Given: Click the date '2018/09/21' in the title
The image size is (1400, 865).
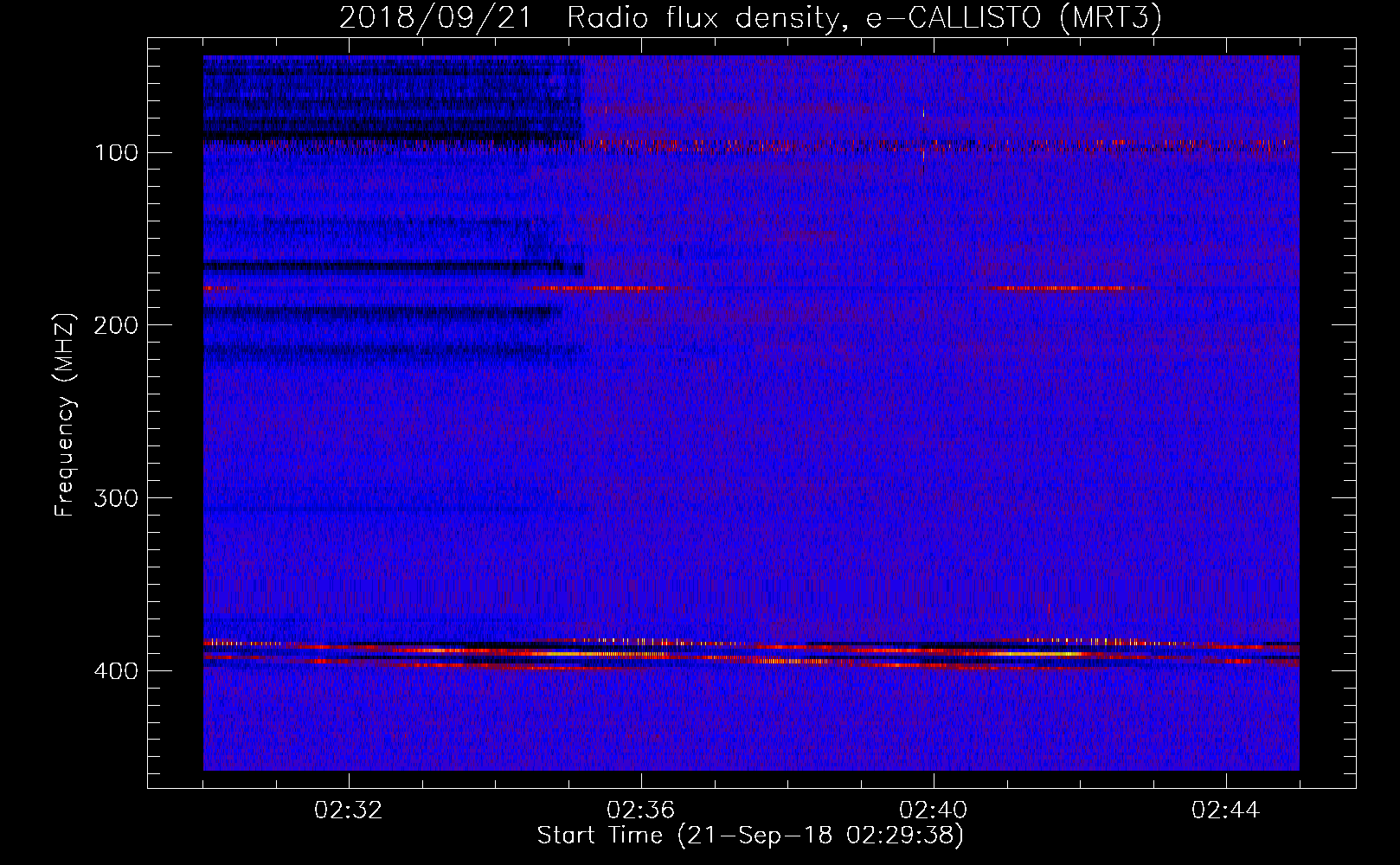Looking at the screenshot, I should click(434, 17).
